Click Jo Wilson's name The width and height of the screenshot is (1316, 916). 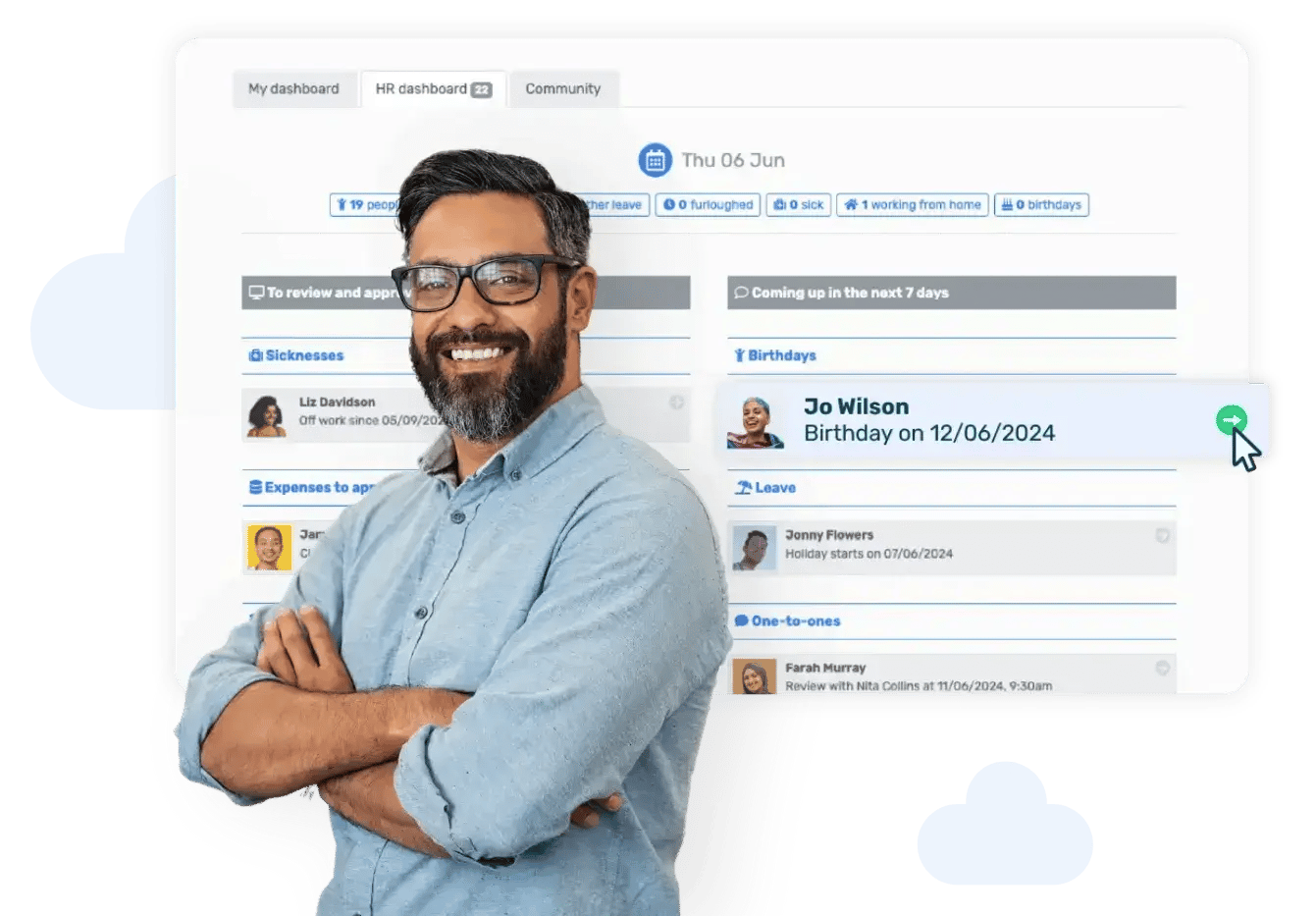(856, 406)
